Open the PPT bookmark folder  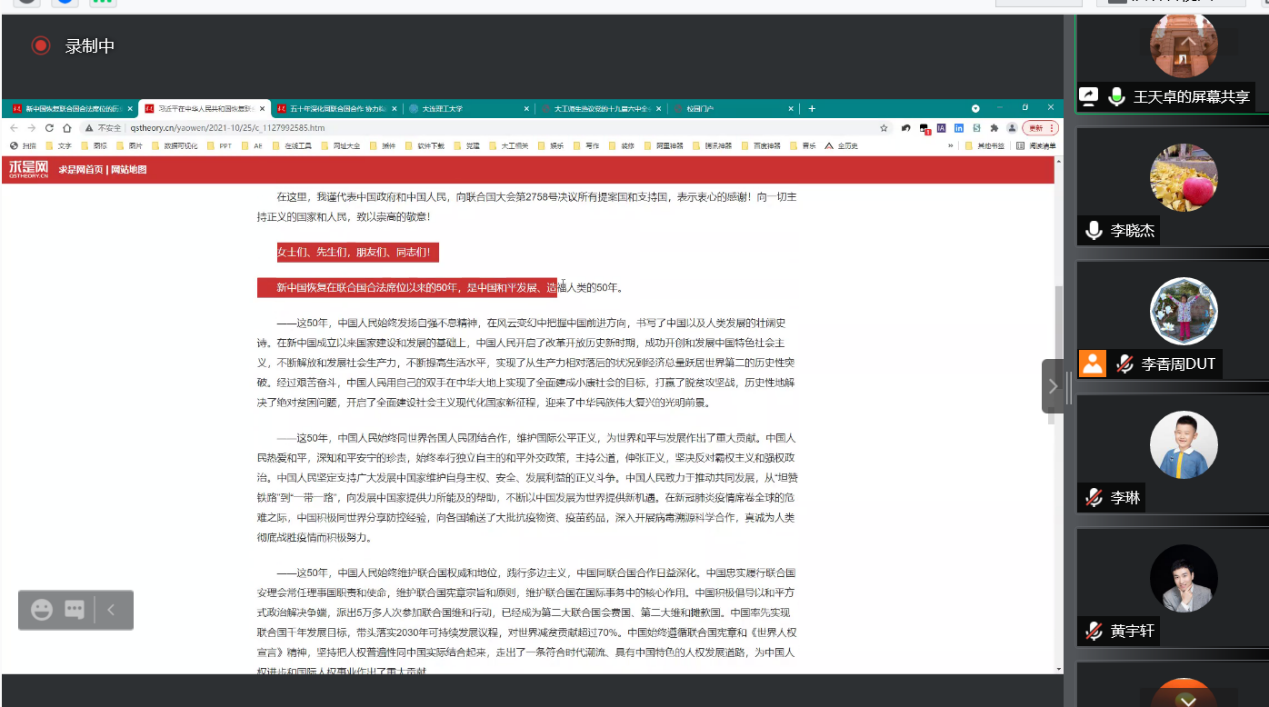click(x=218, y=145)
